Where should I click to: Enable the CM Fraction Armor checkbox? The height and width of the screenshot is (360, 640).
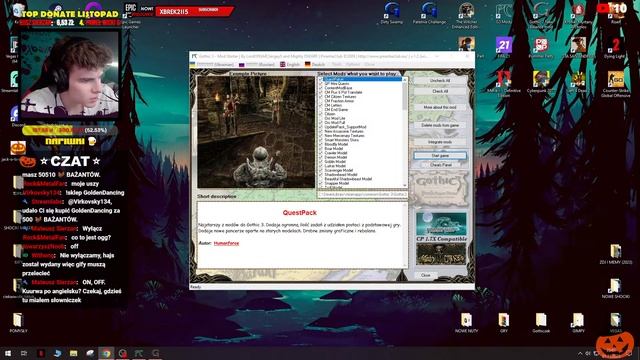tap(321, 101)
